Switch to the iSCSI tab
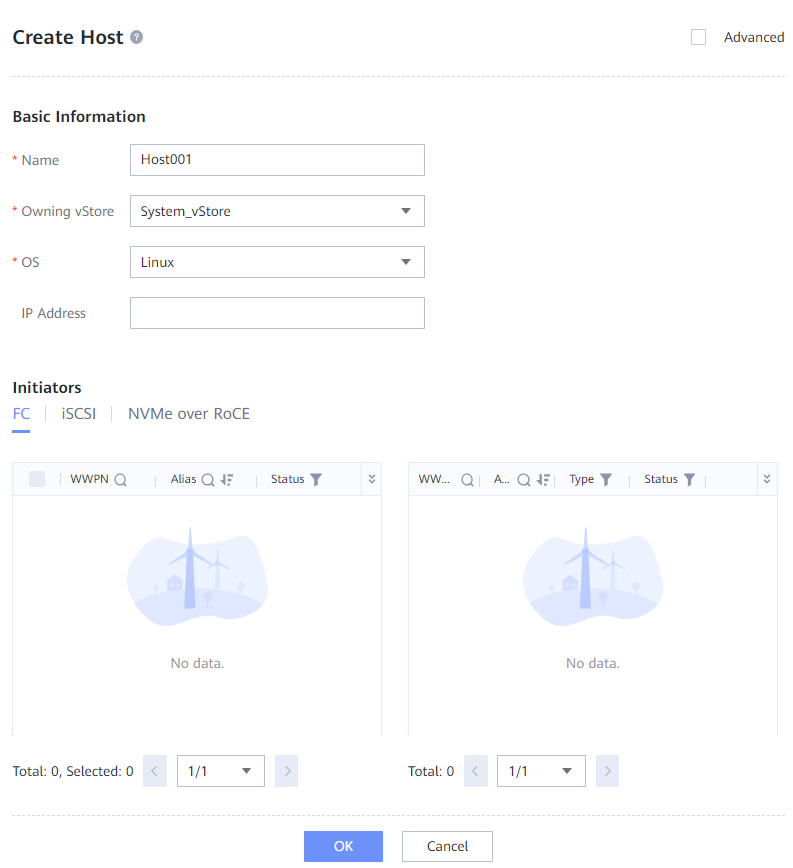The width and height of the screenshot is (793, 868). 79,414
